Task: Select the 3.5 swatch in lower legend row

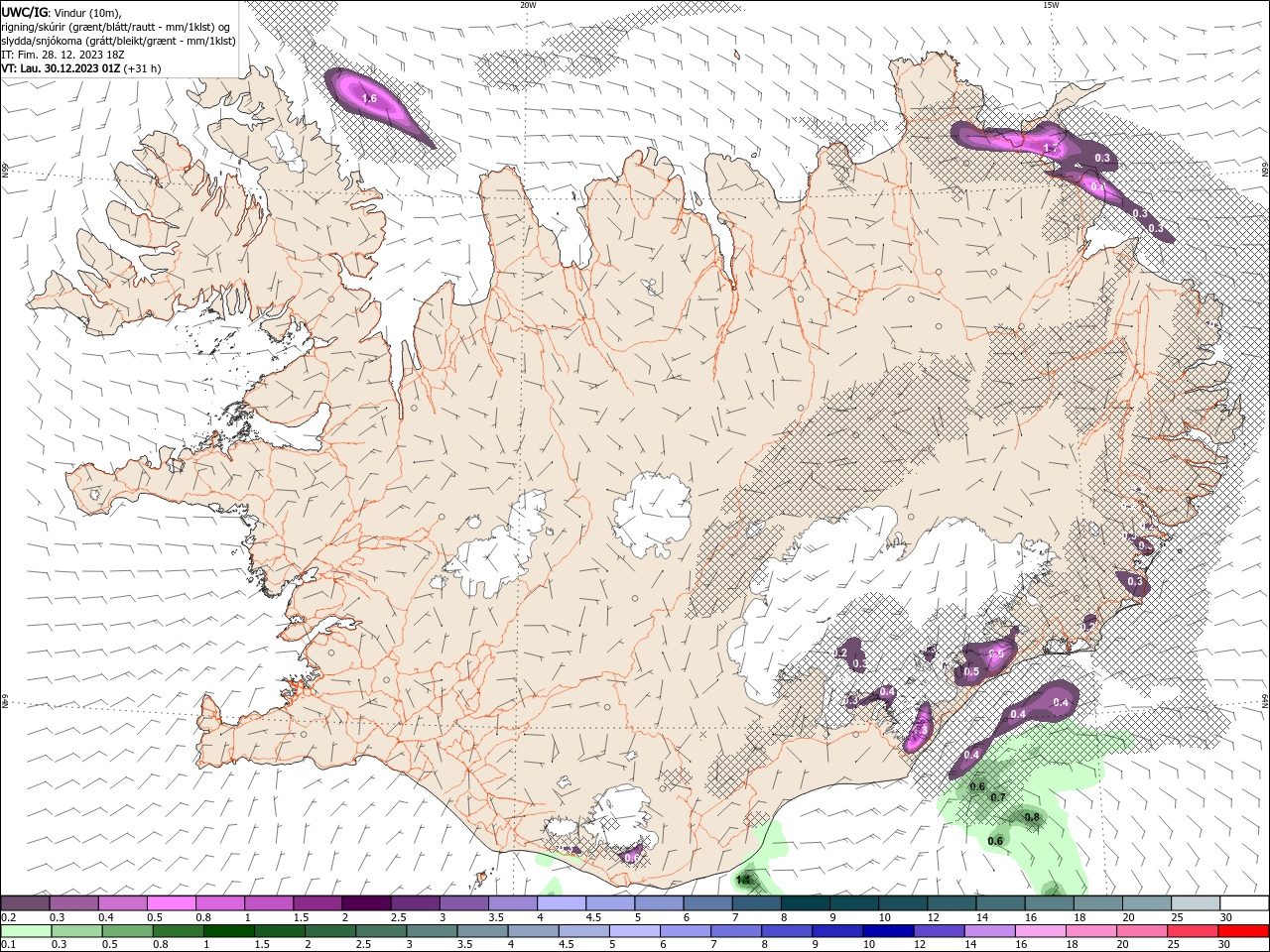Action: 485,931
